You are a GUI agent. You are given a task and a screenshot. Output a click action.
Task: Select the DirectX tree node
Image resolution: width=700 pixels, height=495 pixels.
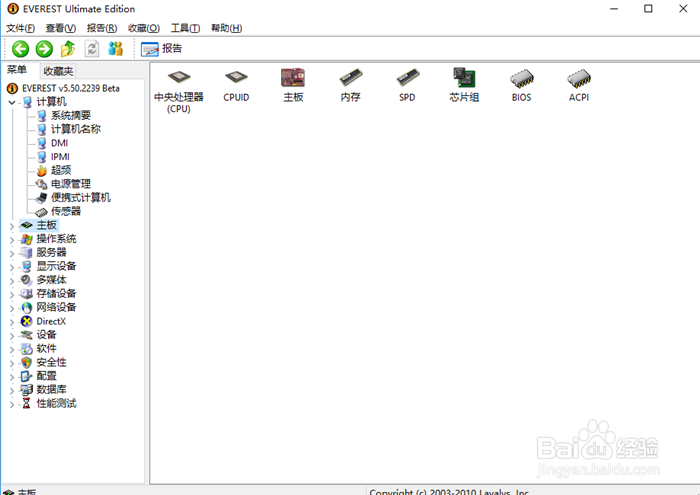43,321
